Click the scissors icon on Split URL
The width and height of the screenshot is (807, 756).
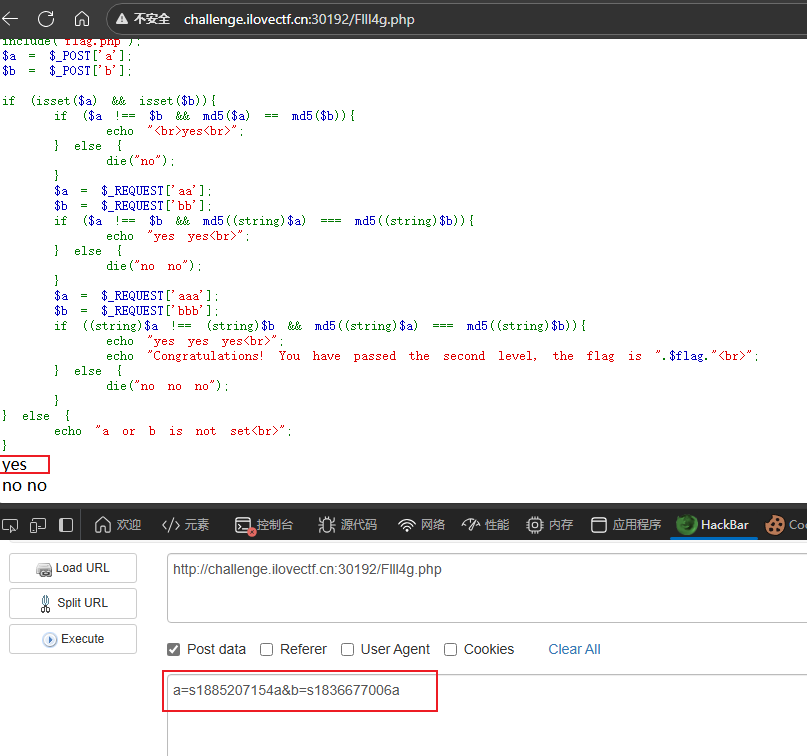(45, 604)
